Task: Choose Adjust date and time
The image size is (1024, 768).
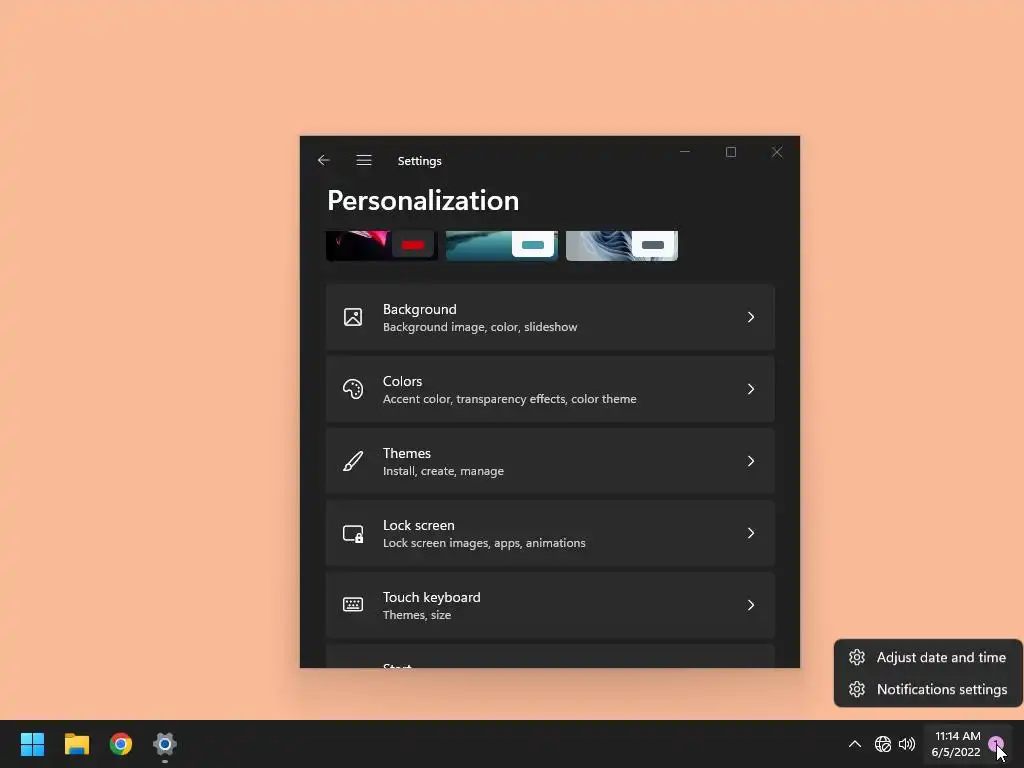Action: [928, 657]
